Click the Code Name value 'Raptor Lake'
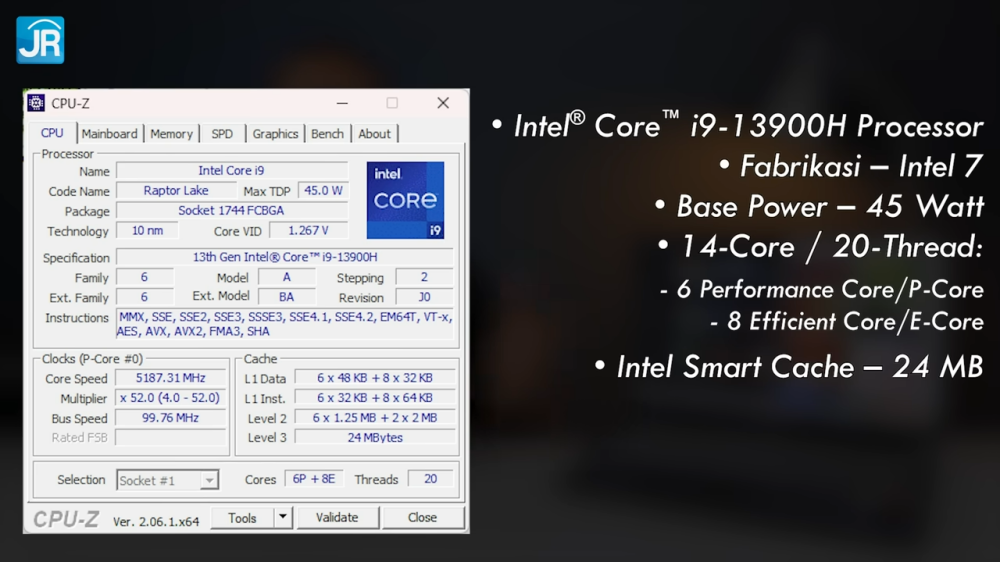Viewport: 1000px width, 562px height. 176,191
